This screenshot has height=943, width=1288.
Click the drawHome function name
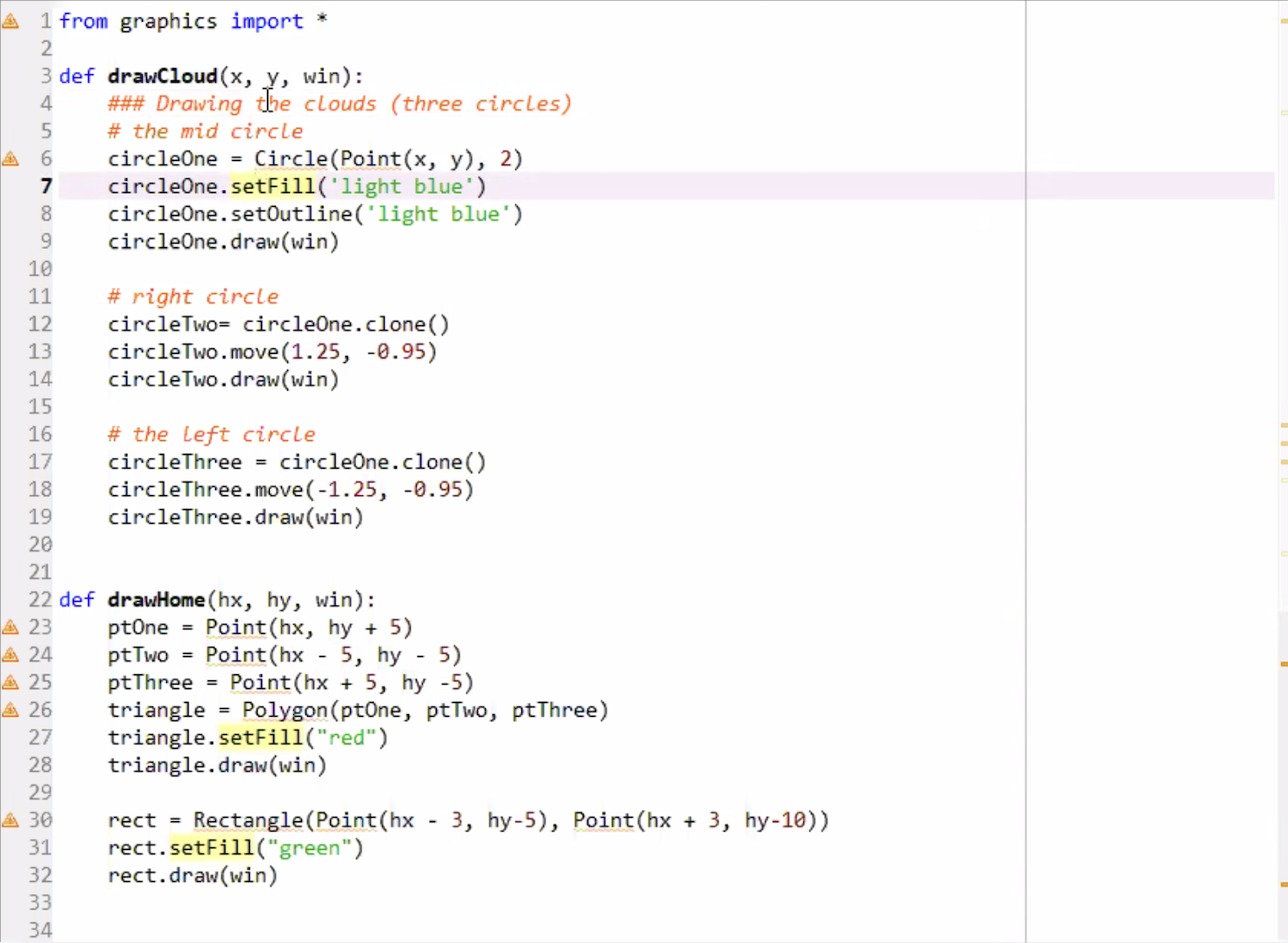[x=157, y=600]
